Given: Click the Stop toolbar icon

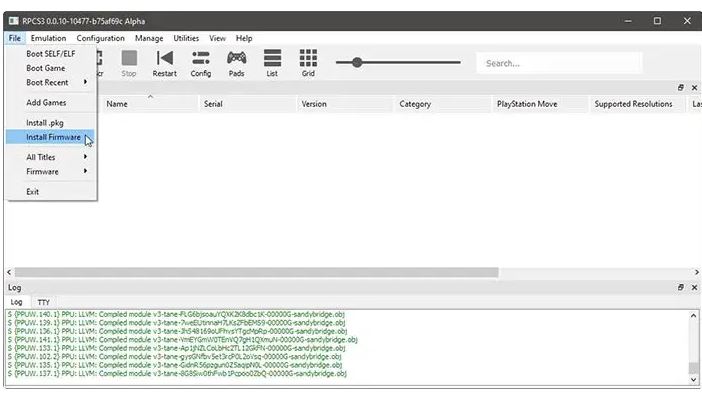Looking at the screenshot, I should 129,63.
